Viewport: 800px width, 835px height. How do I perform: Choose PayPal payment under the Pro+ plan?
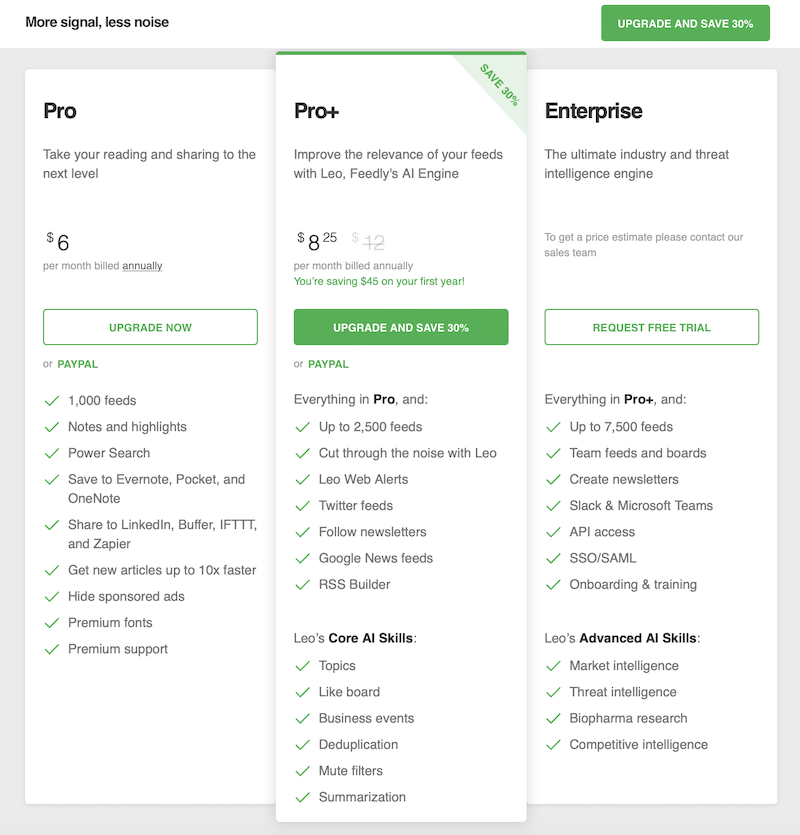(x=328, y=364)
